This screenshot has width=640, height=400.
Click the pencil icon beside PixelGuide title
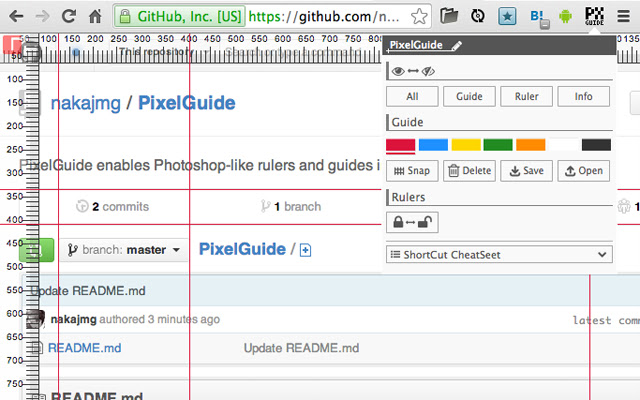[x=457, y=46]
